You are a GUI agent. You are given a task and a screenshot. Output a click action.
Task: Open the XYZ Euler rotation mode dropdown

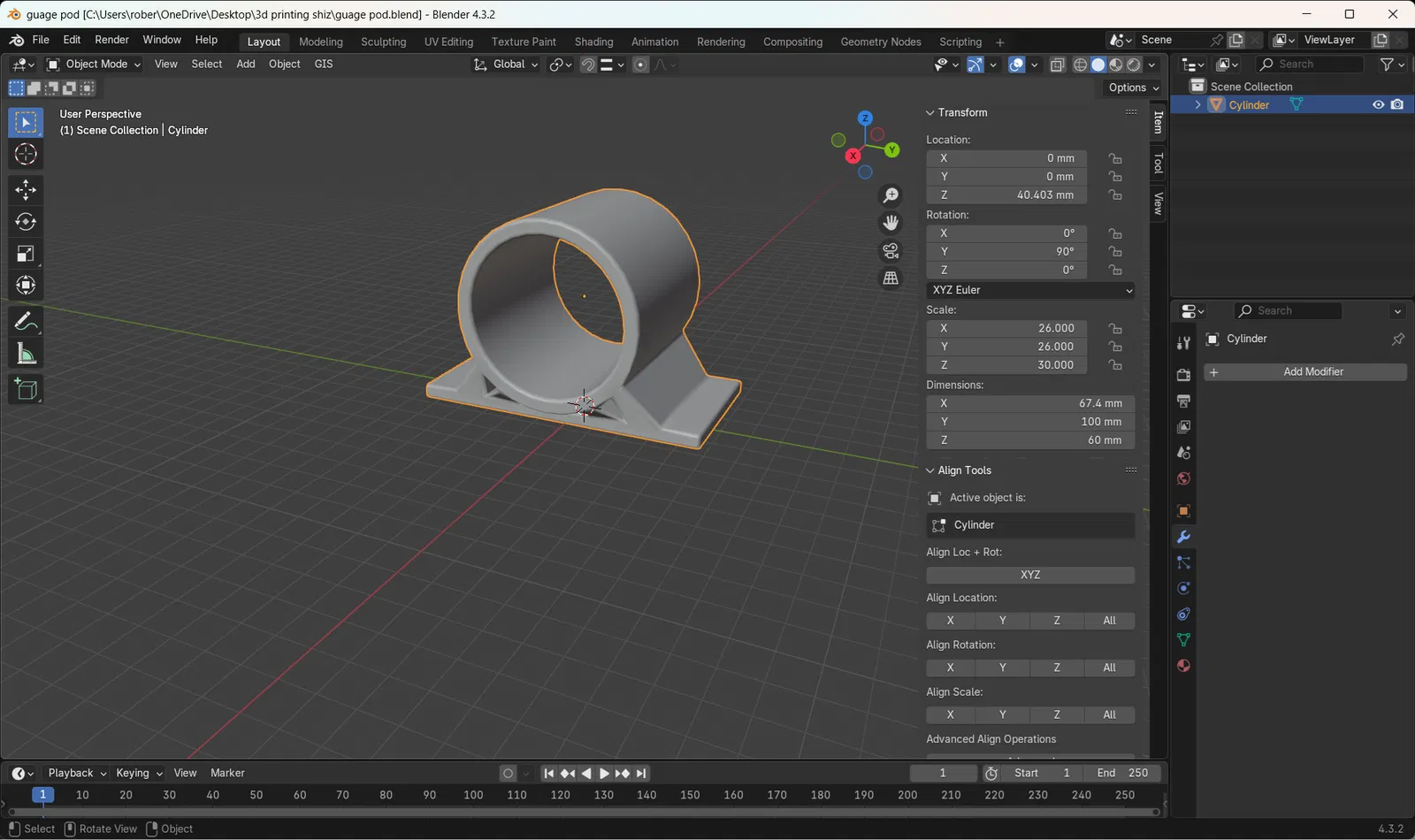click(1030, 290)
